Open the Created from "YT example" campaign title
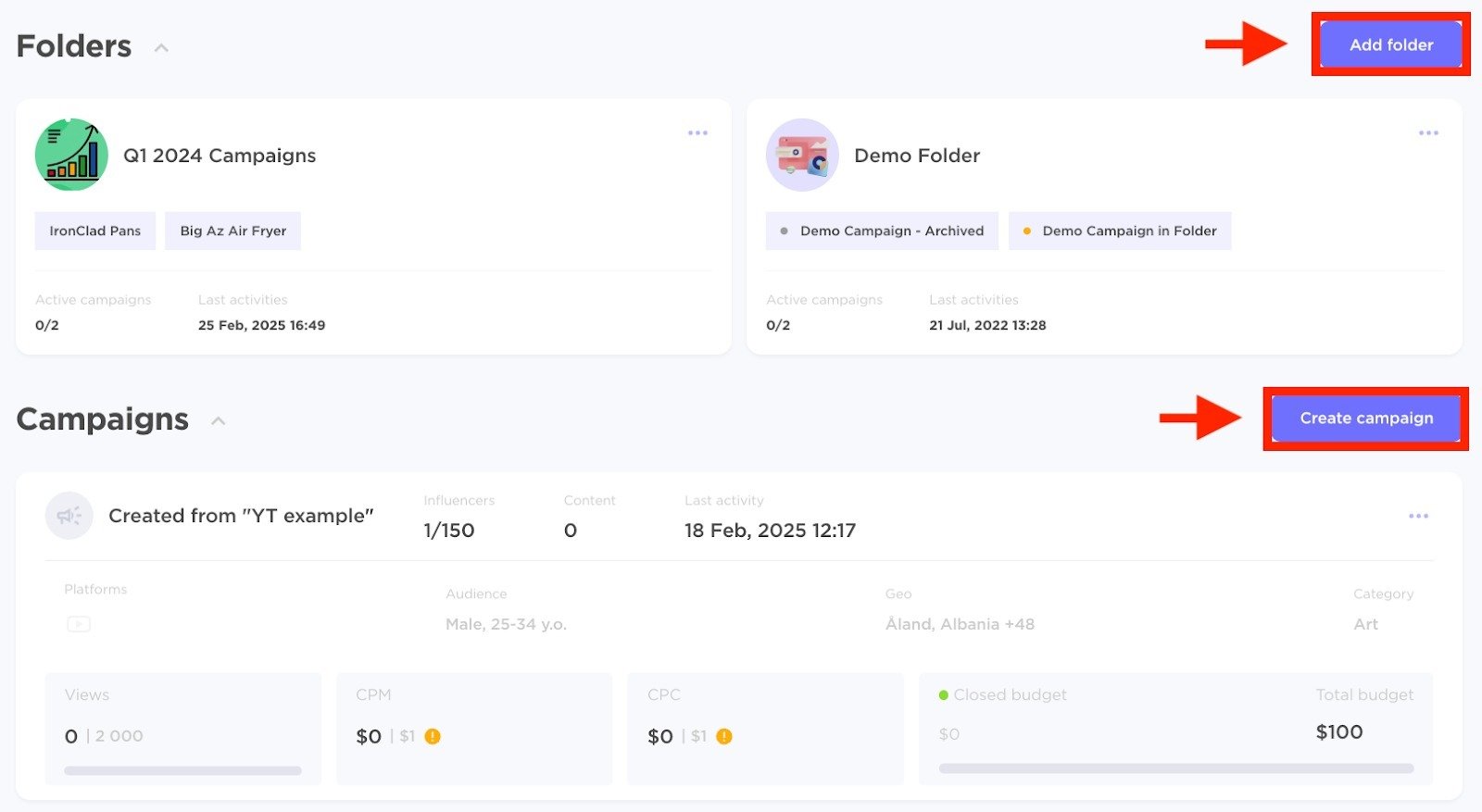This screenshot has height=812, width=1482. pos(241,516)
